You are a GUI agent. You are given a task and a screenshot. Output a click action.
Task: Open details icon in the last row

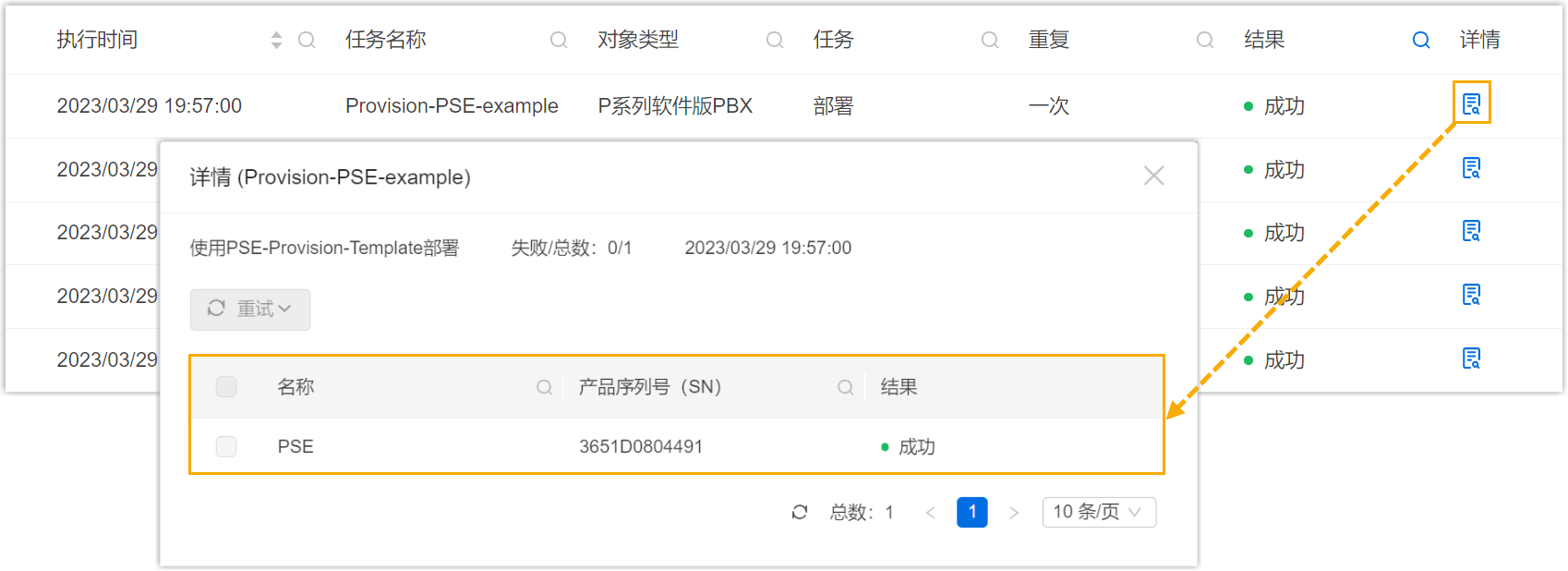1471,358
